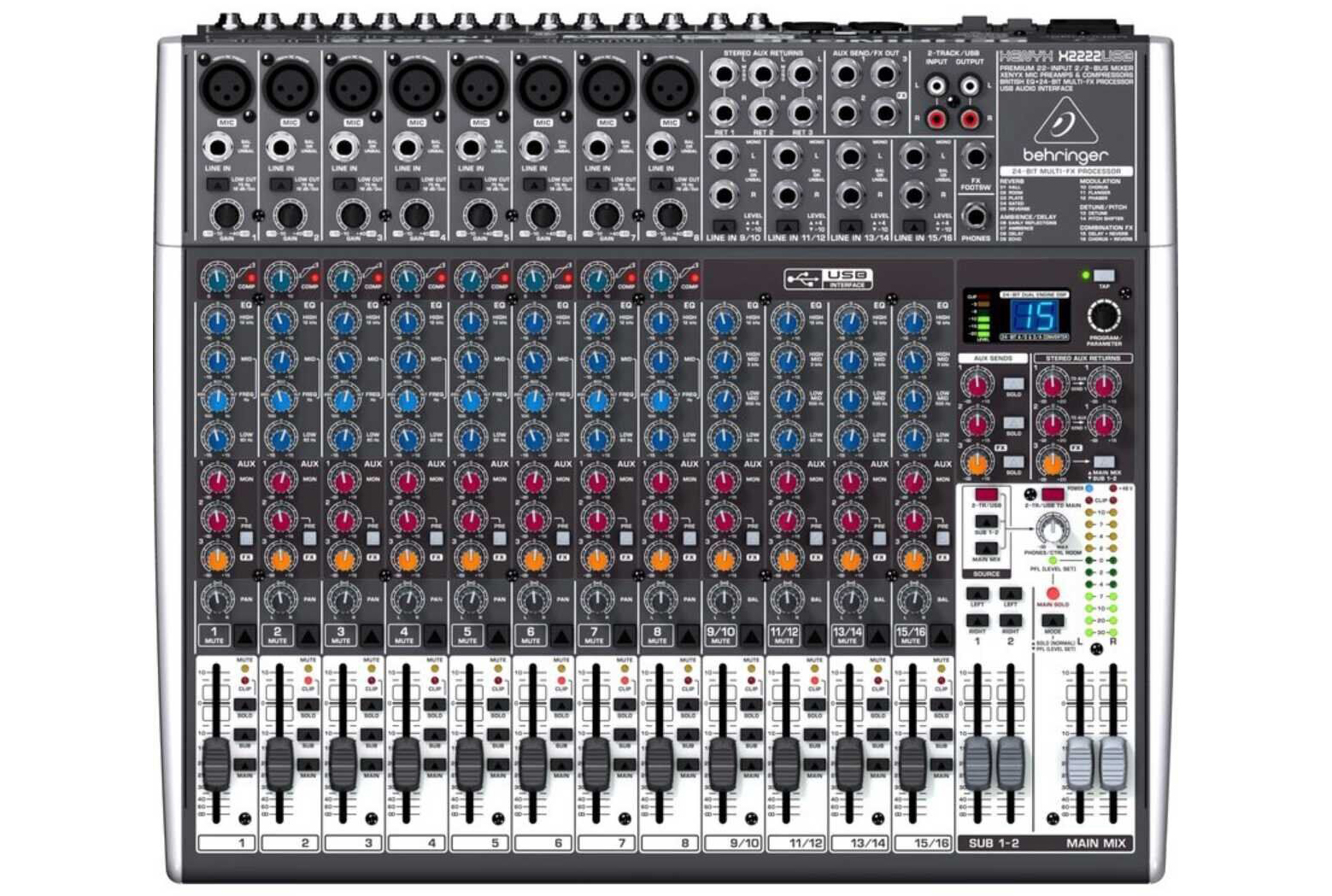Click the left MAIN MIX fader

click(1080, 764)
